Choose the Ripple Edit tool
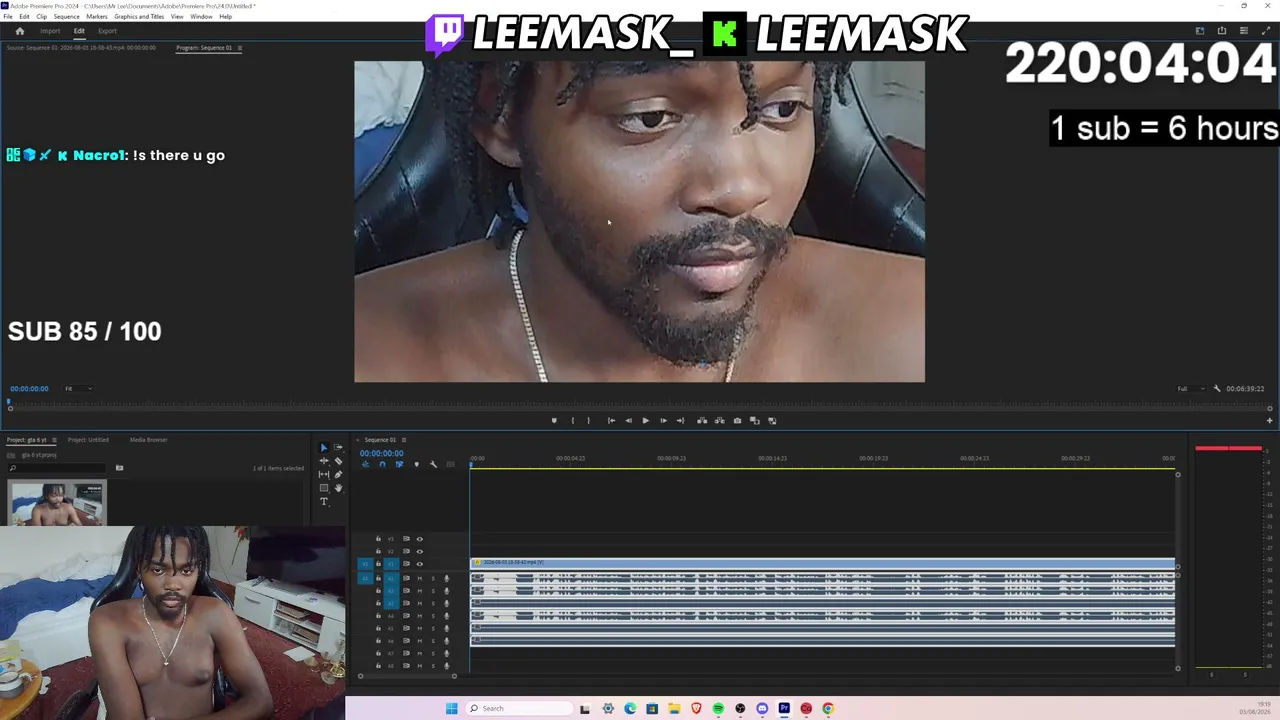Image resolution: width=1280 pixels, height=720 pixels. [323, 461]
